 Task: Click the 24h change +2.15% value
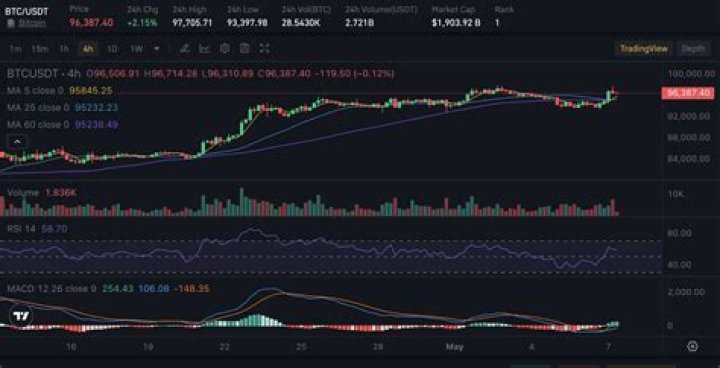tap(142, 22)
